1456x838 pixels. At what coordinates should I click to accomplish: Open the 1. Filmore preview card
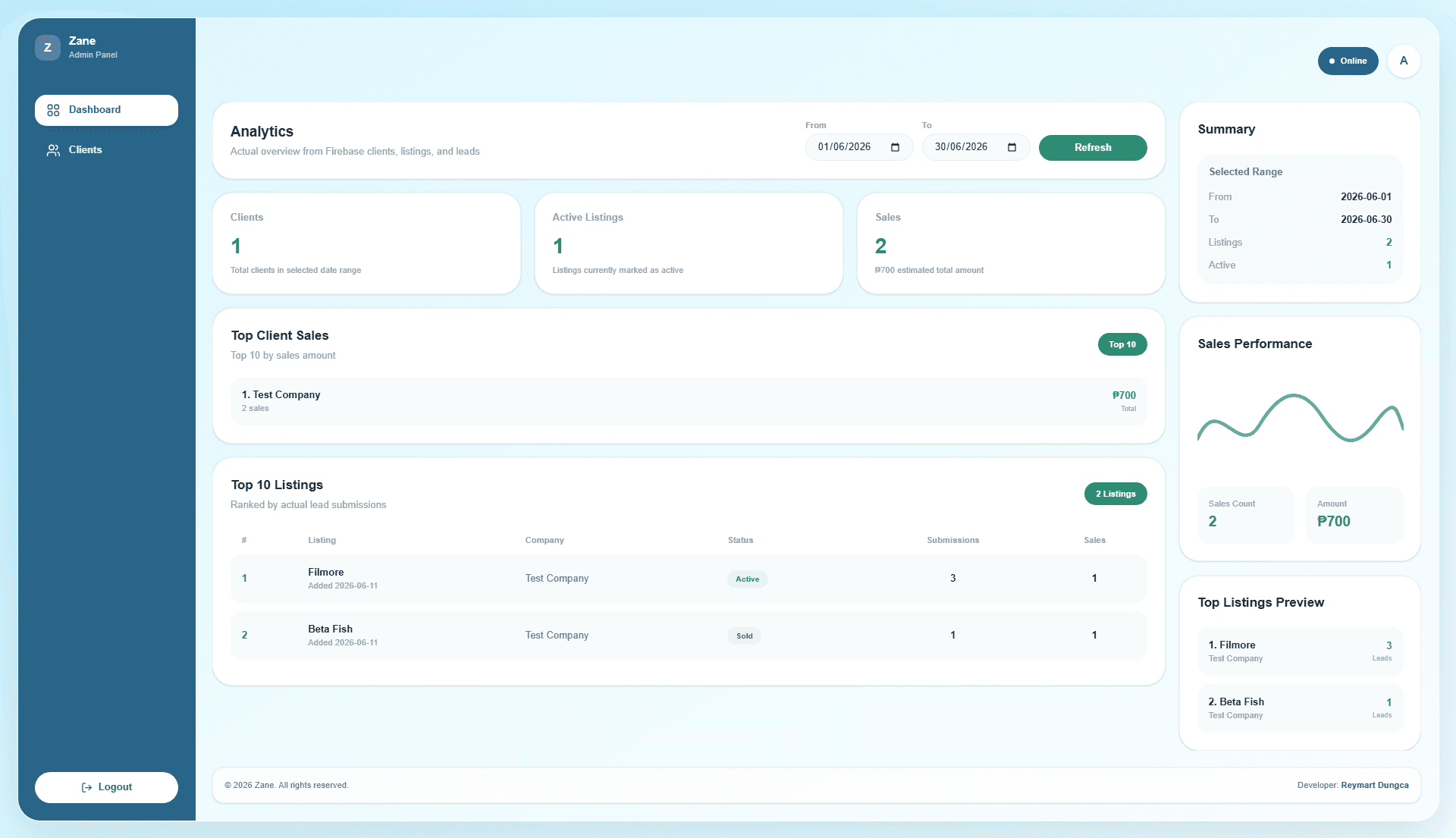click(1300, 651)
